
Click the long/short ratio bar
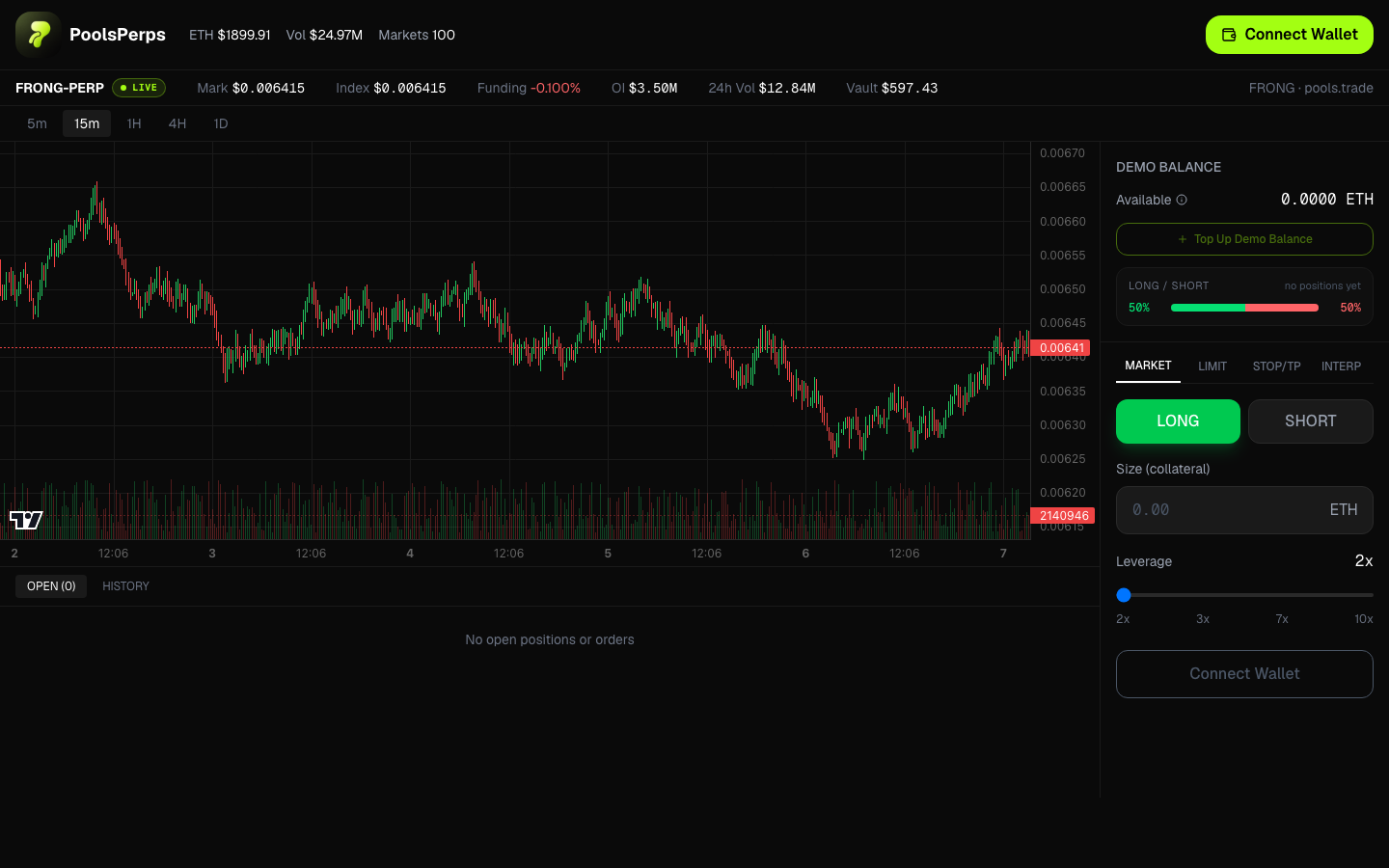(x=1244, y=308)
